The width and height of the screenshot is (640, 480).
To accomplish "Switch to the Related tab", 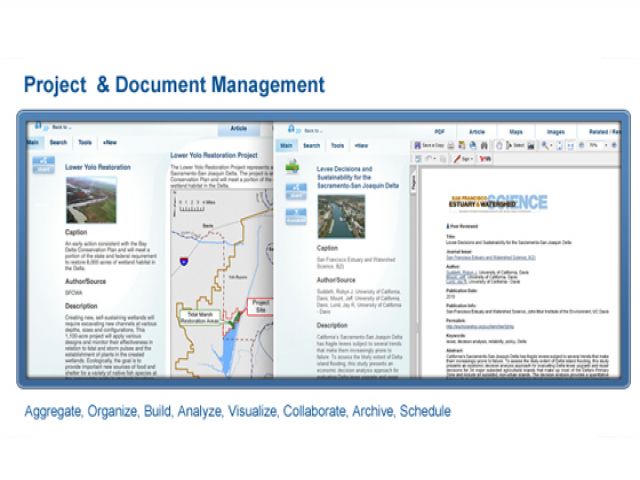I will pyautogui.click(x=603, y=132).
